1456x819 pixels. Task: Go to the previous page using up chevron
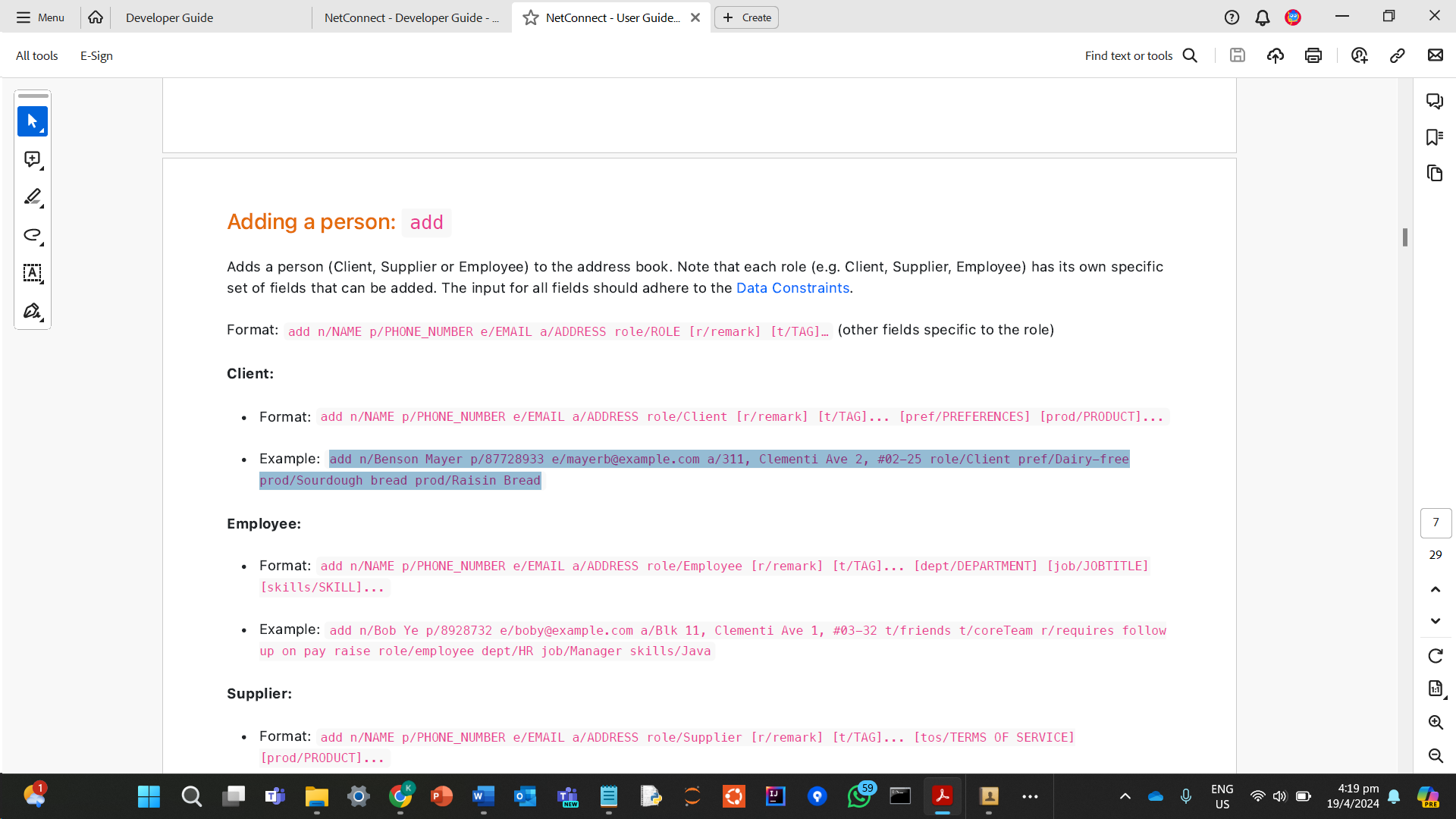pos(1435,589)
